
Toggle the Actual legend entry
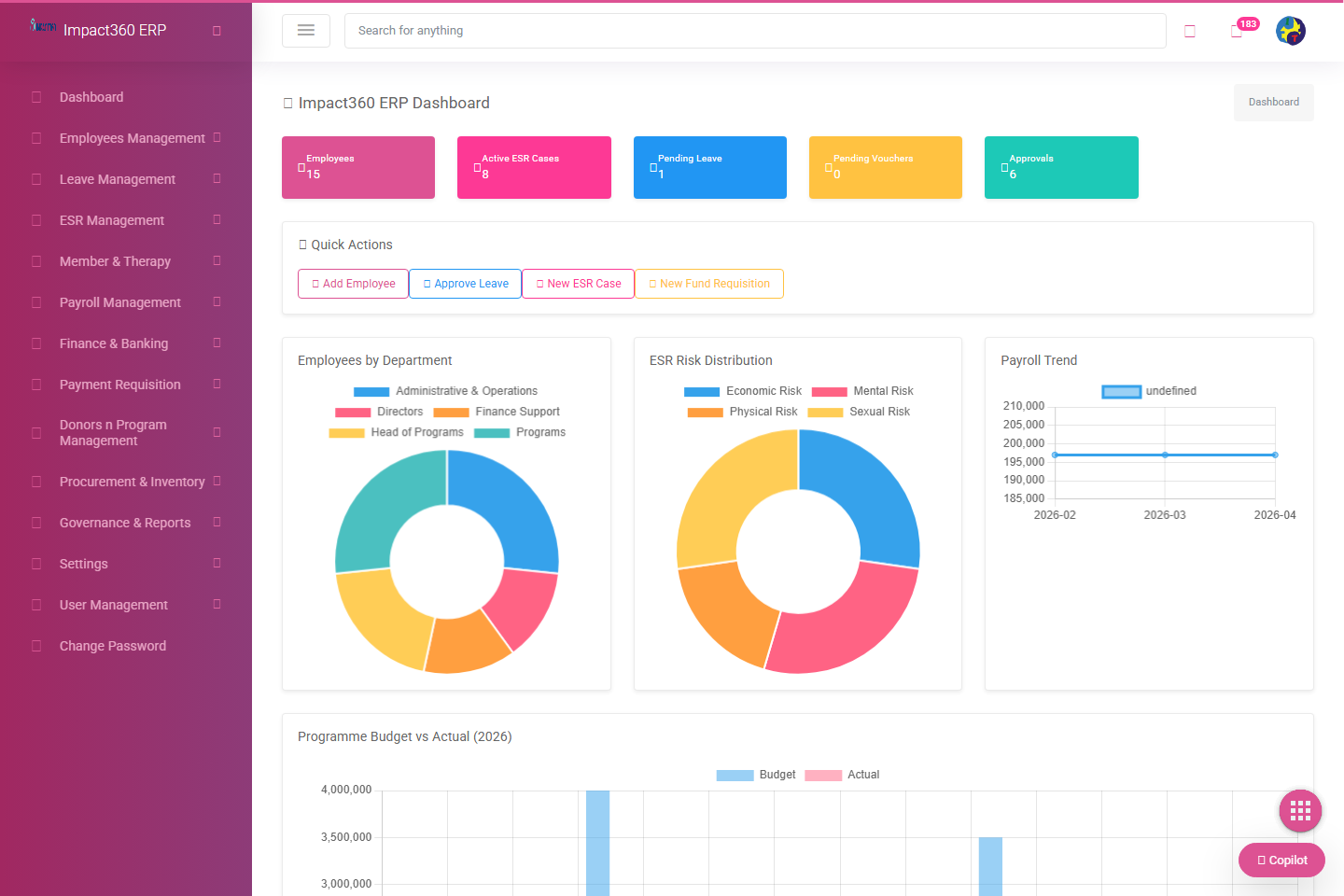842,775
